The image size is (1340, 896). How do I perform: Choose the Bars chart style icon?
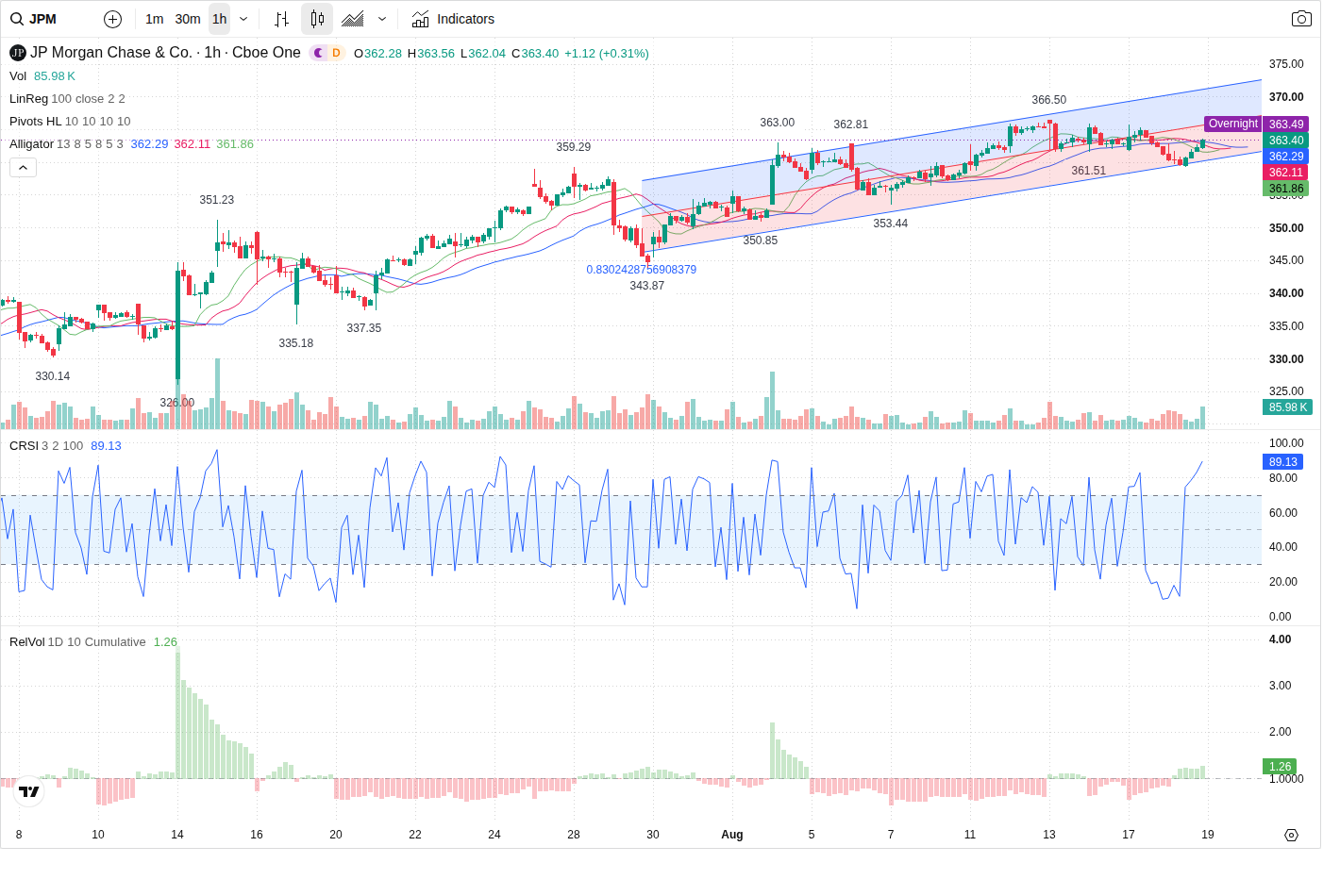[281, 19]
